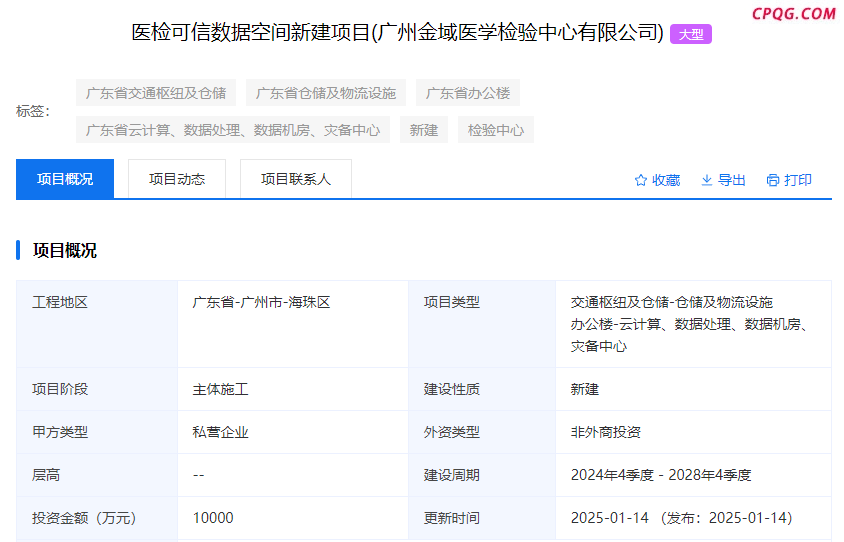Click the 新建 tag

point(424,130)
